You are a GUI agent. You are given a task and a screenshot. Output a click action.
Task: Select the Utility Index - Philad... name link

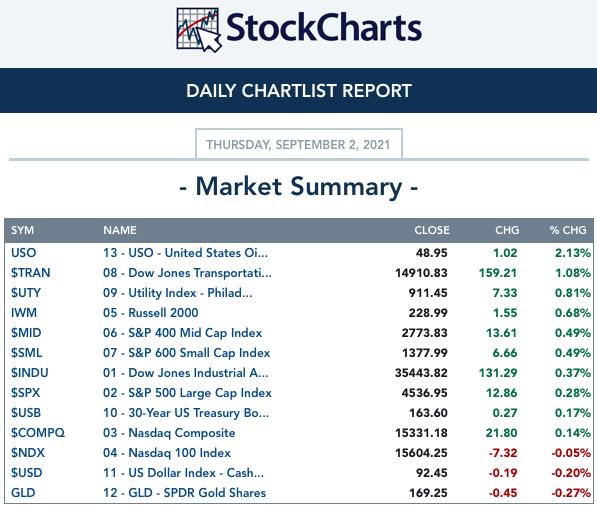coord(177,293)
